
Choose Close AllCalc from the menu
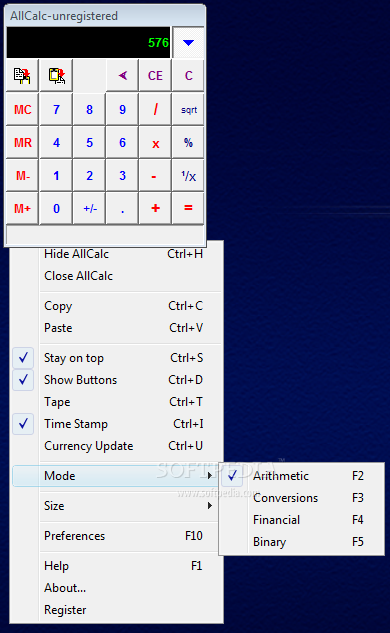tap(117, 276)
